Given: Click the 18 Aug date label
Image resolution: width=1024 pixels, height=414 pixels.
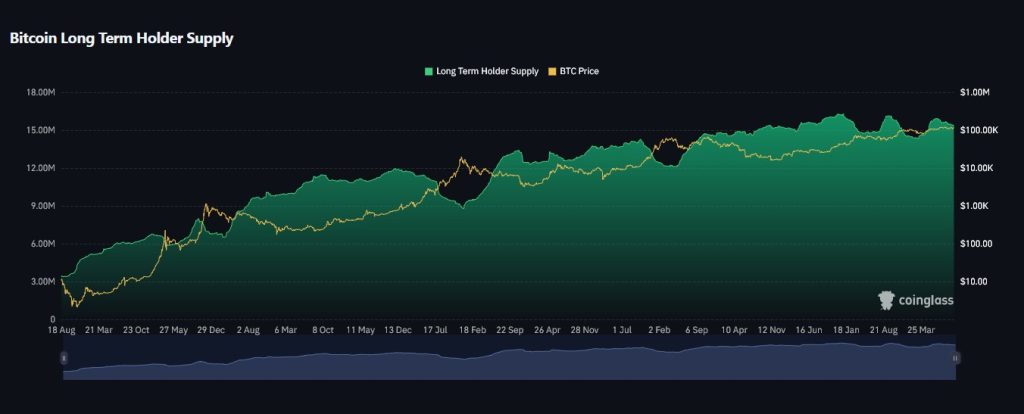Looking at the screenshot, I should (63, 328).
